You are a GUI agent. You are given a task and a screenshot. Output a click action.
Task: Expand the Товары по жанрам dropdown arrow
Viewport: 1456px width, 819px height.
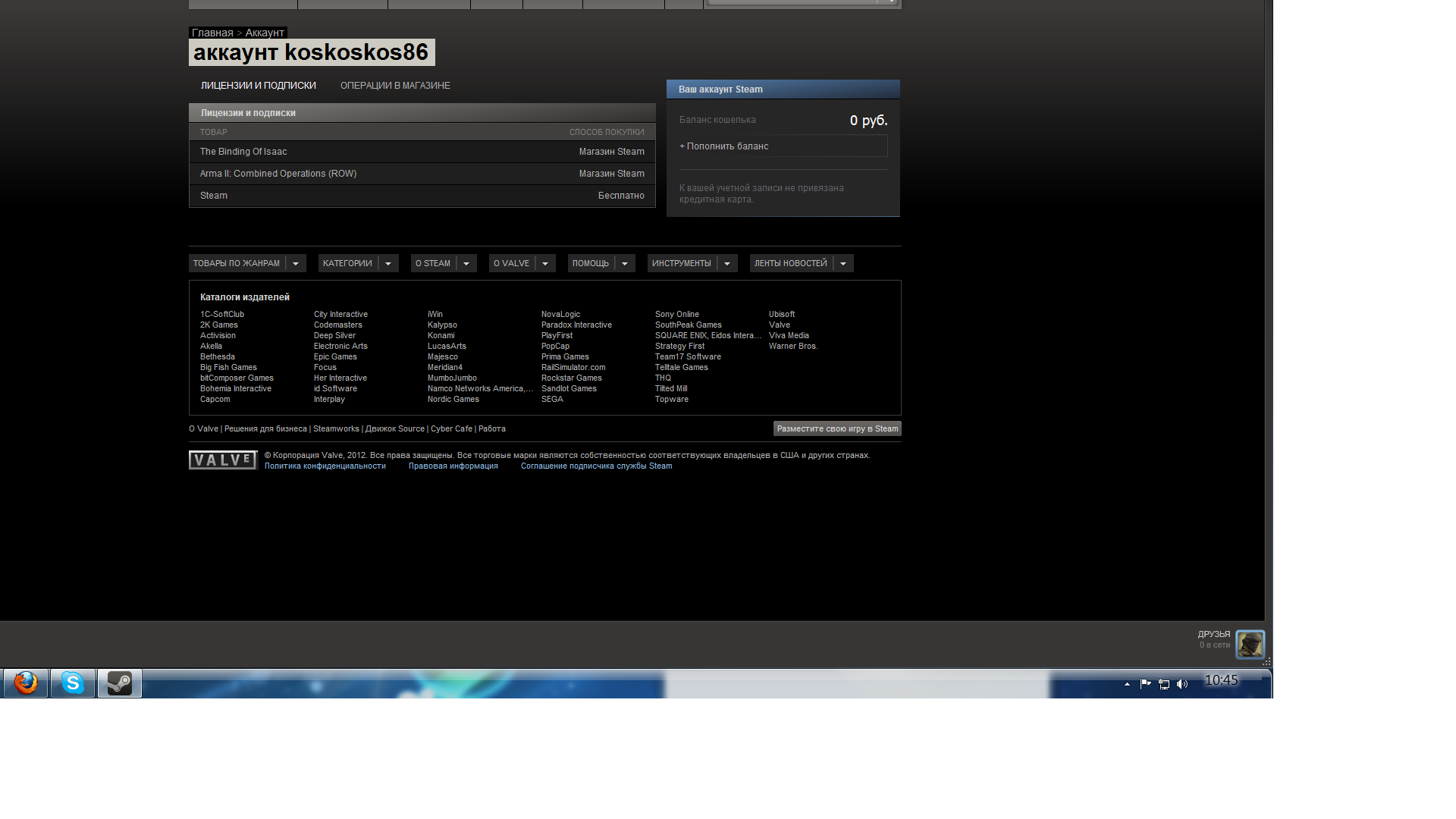tap(296, 263)
